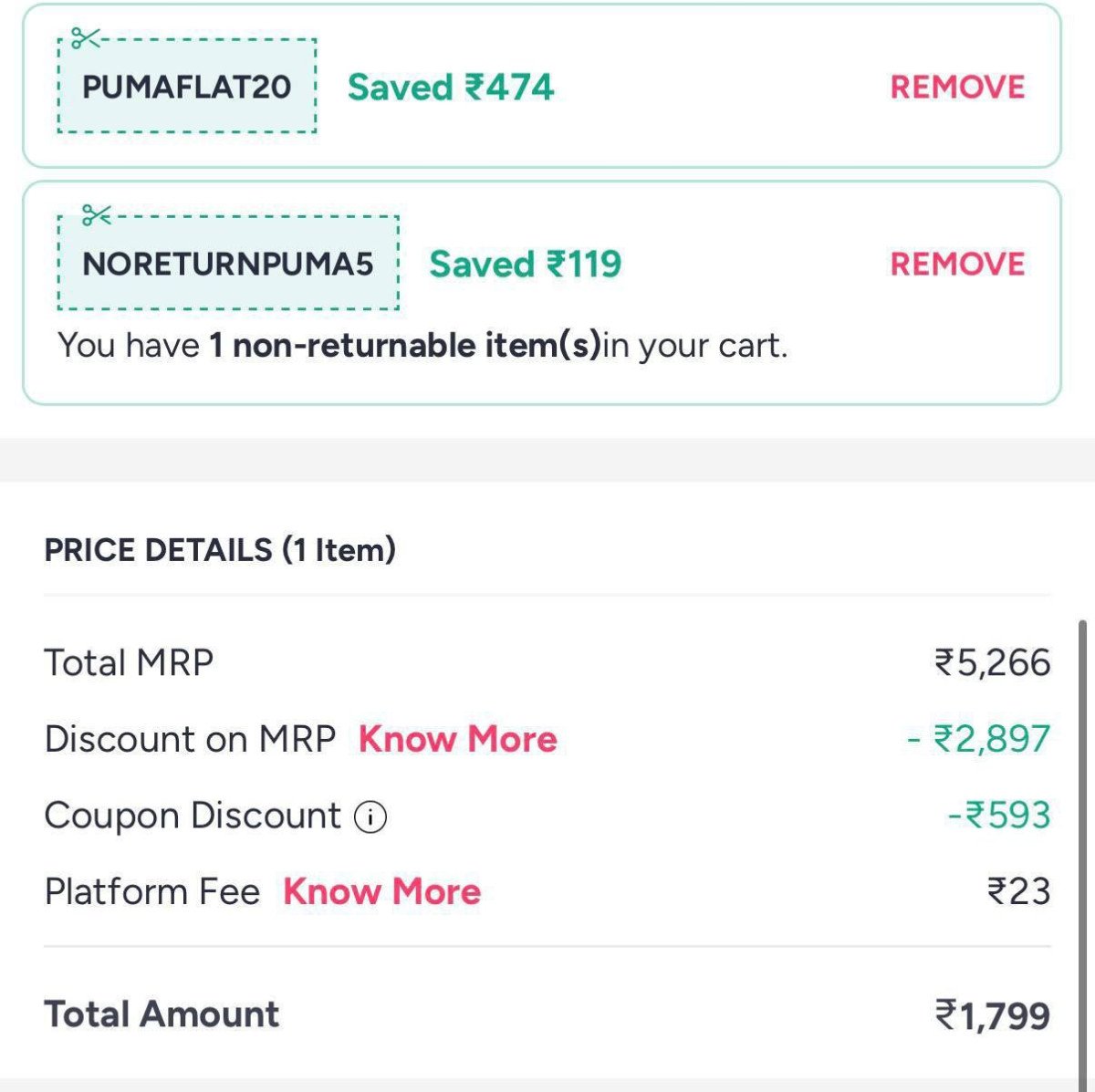Select the NORETURNPUMA5 coupon chip
The width and height of the screenshot is (1095, 1092).
(x=228, y=265)
